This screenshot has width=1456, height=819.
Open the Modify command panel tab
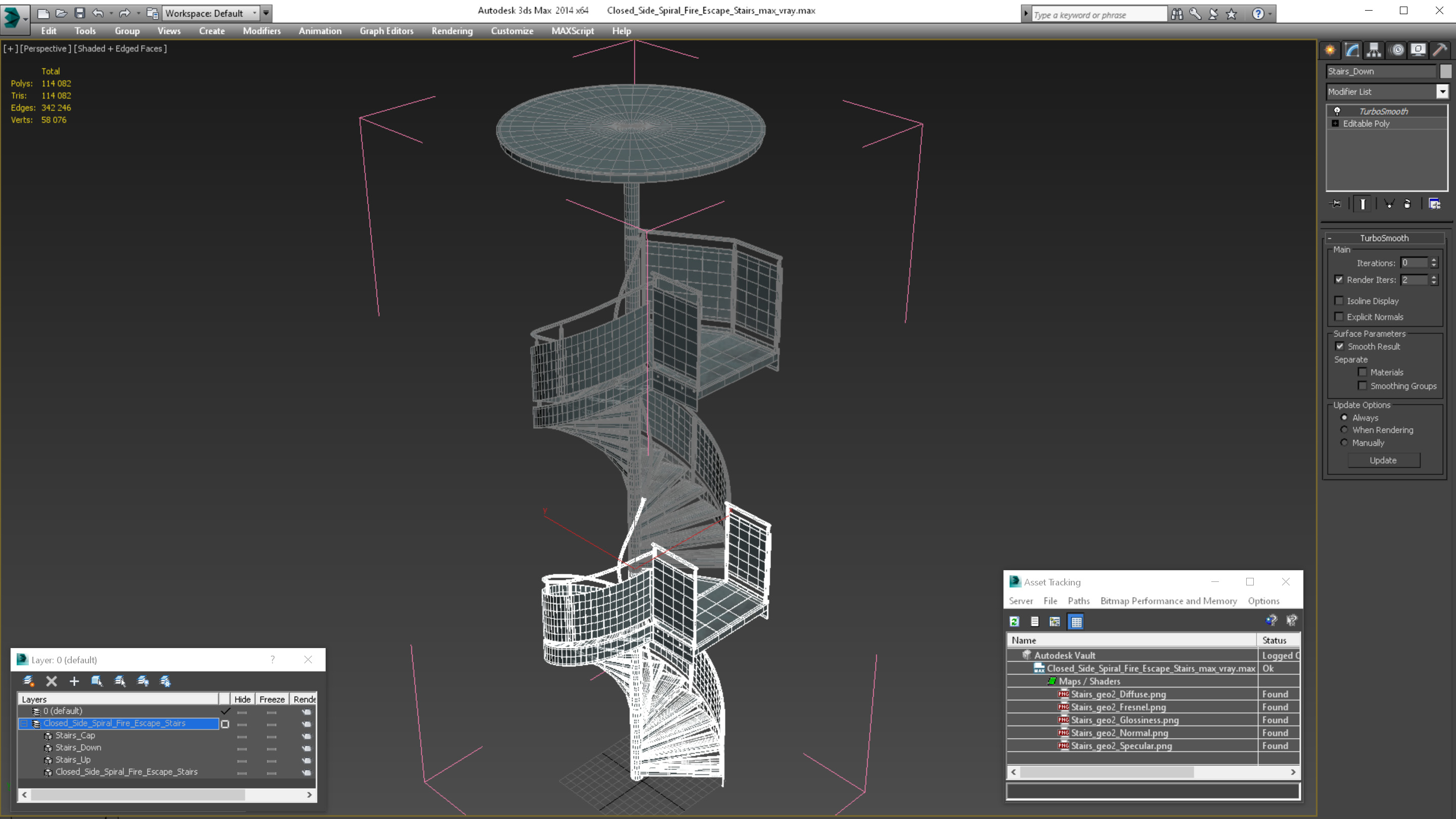coord(1352,50)
